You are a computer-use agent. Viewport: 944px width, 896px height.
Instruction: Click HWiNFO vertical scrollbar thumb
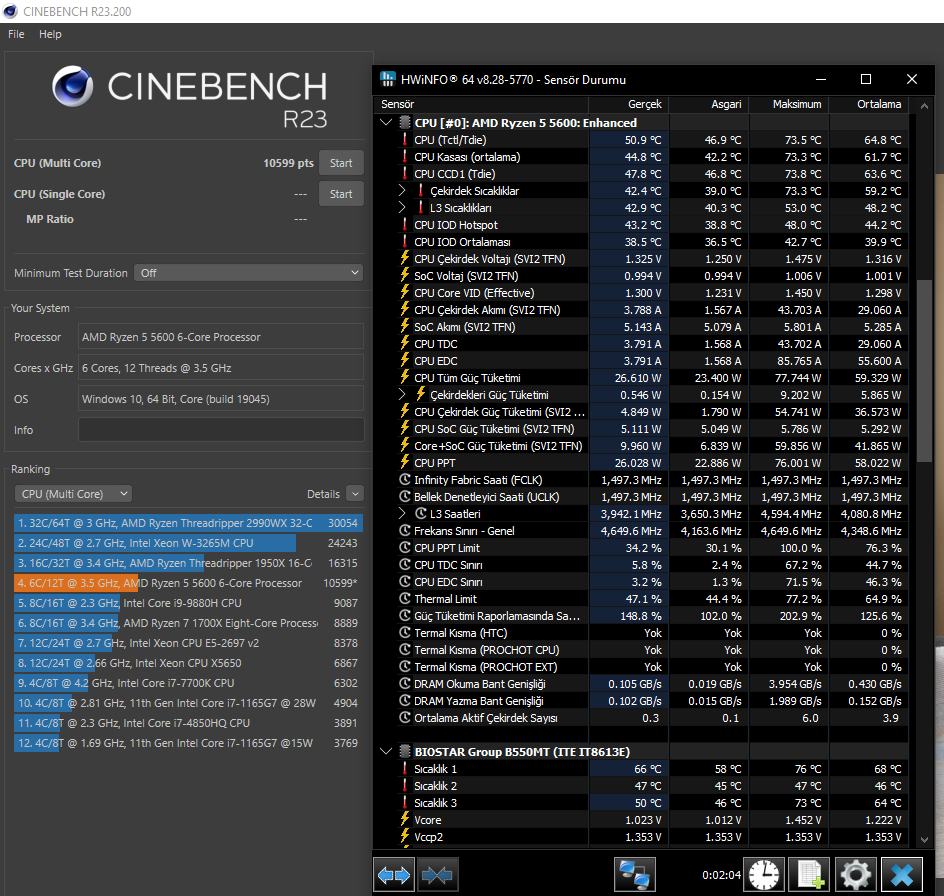click(924, 370)
